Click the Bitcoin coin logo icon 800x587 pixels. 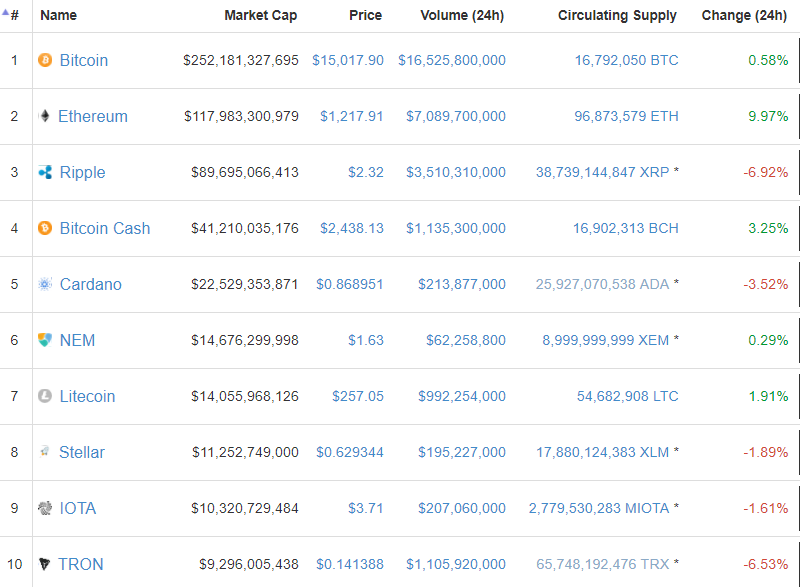(45, 60)
